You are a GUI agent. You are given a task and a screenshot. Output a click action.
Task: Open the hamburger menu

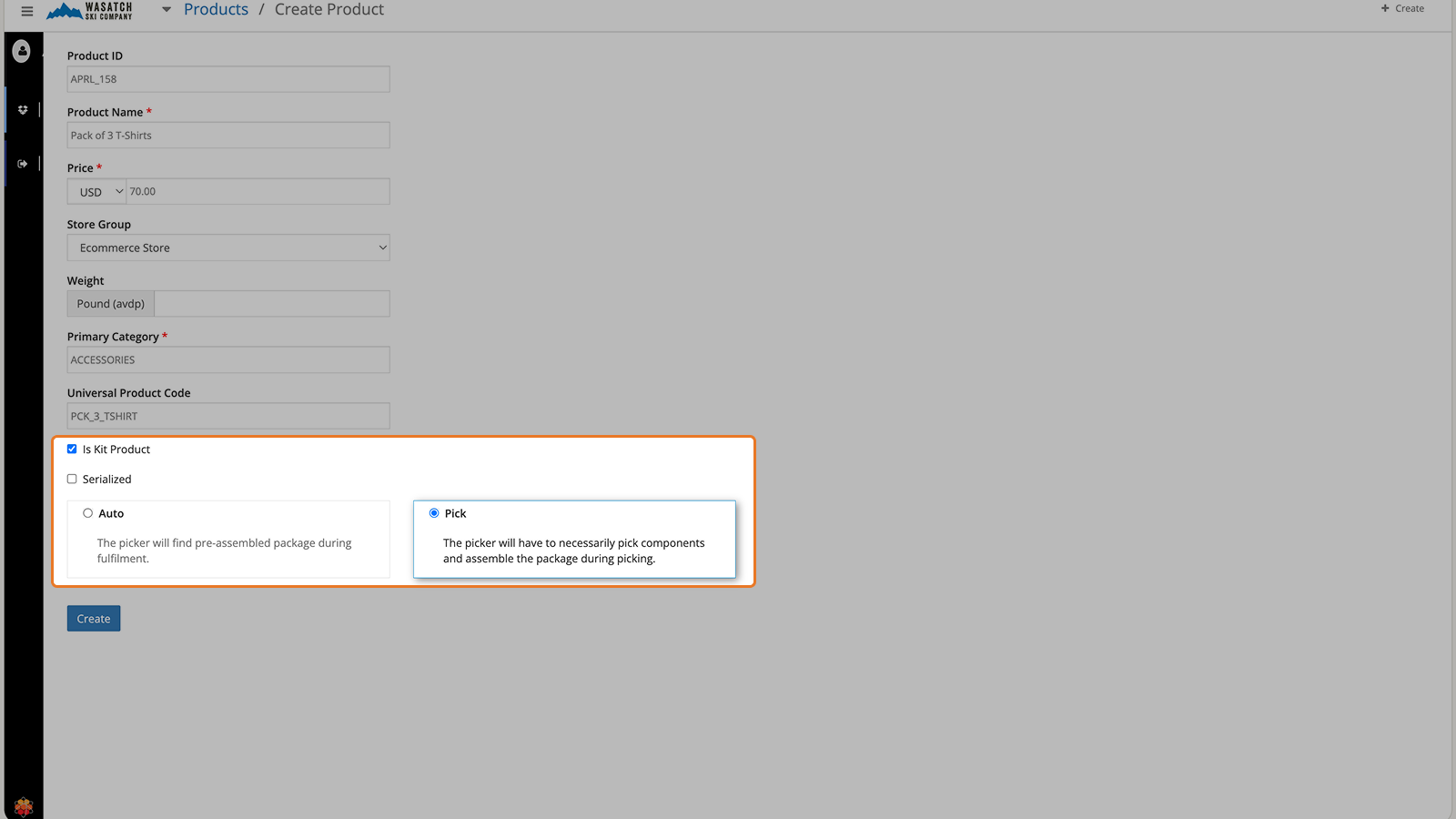point(27,11)
